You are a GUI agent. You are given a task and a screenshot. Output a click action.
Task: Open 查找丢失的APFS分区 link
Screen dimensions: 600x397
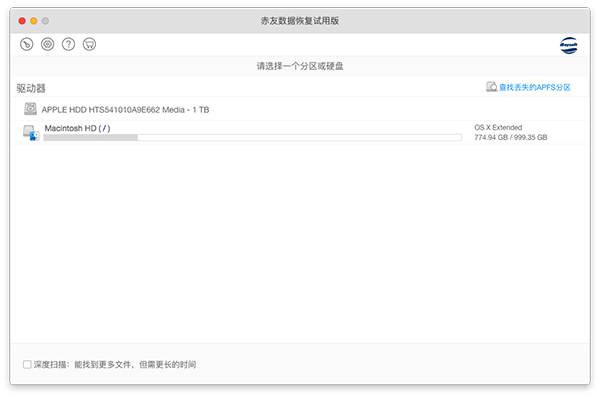pyautogui.click(x=535, y=87)
